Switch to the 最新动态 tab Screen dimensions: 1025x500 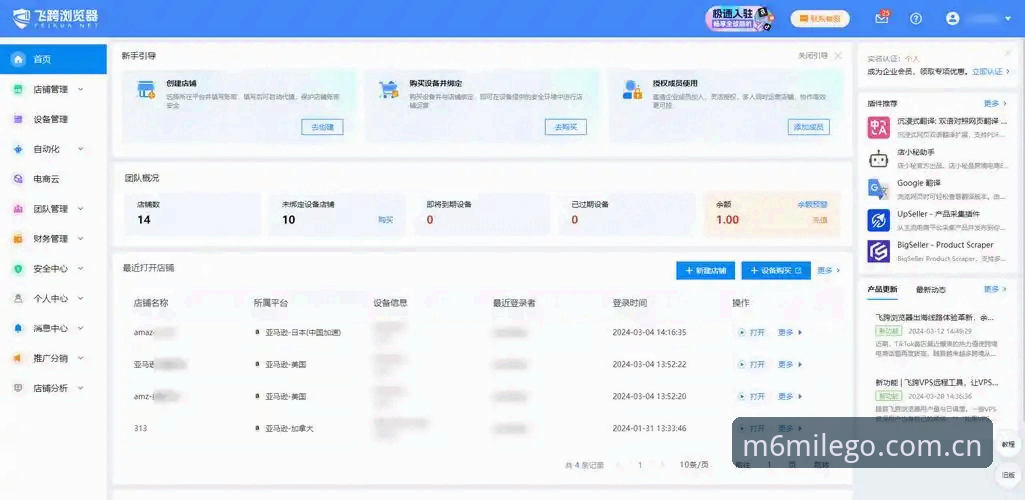coord(930,289)
